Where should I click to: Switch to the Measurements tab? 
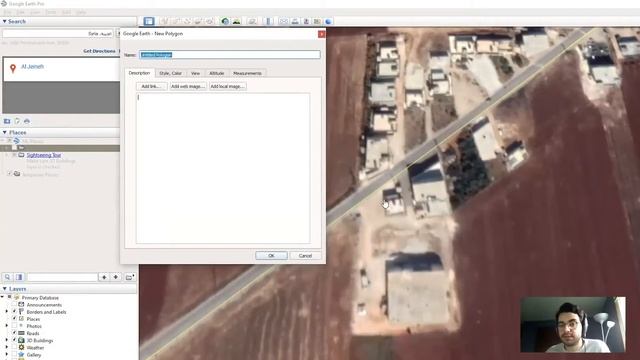click(x=247, y=73)
